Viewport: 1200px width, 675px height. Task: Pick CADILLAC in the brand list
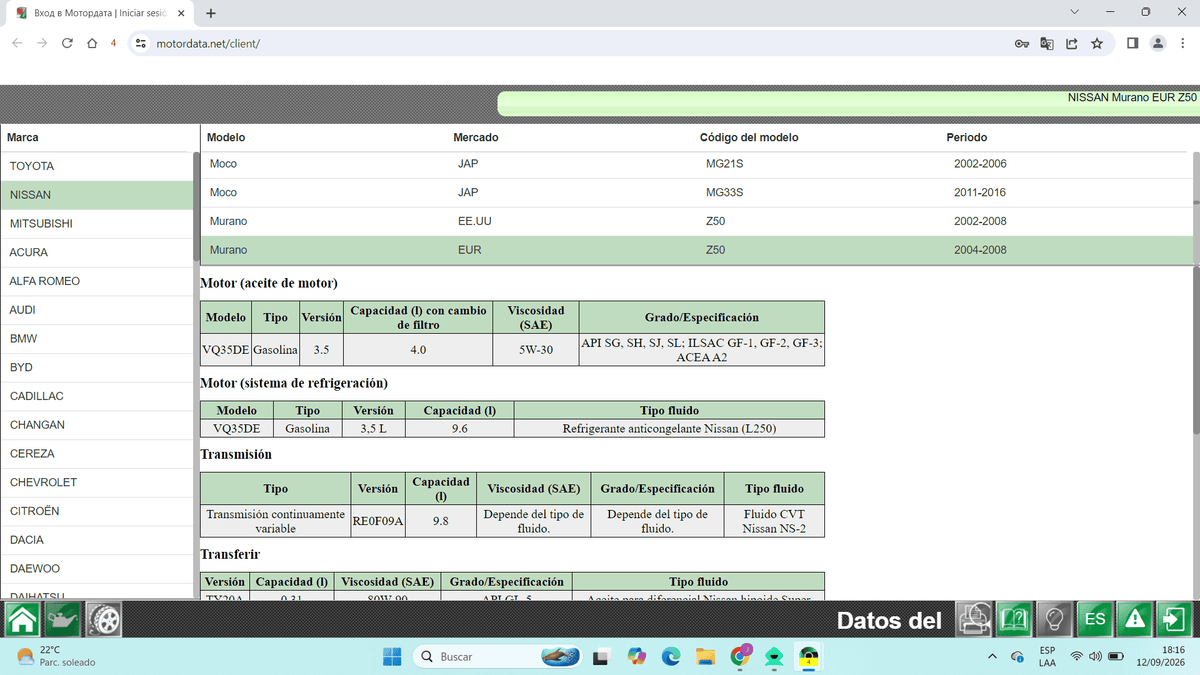tap(96, 396)
